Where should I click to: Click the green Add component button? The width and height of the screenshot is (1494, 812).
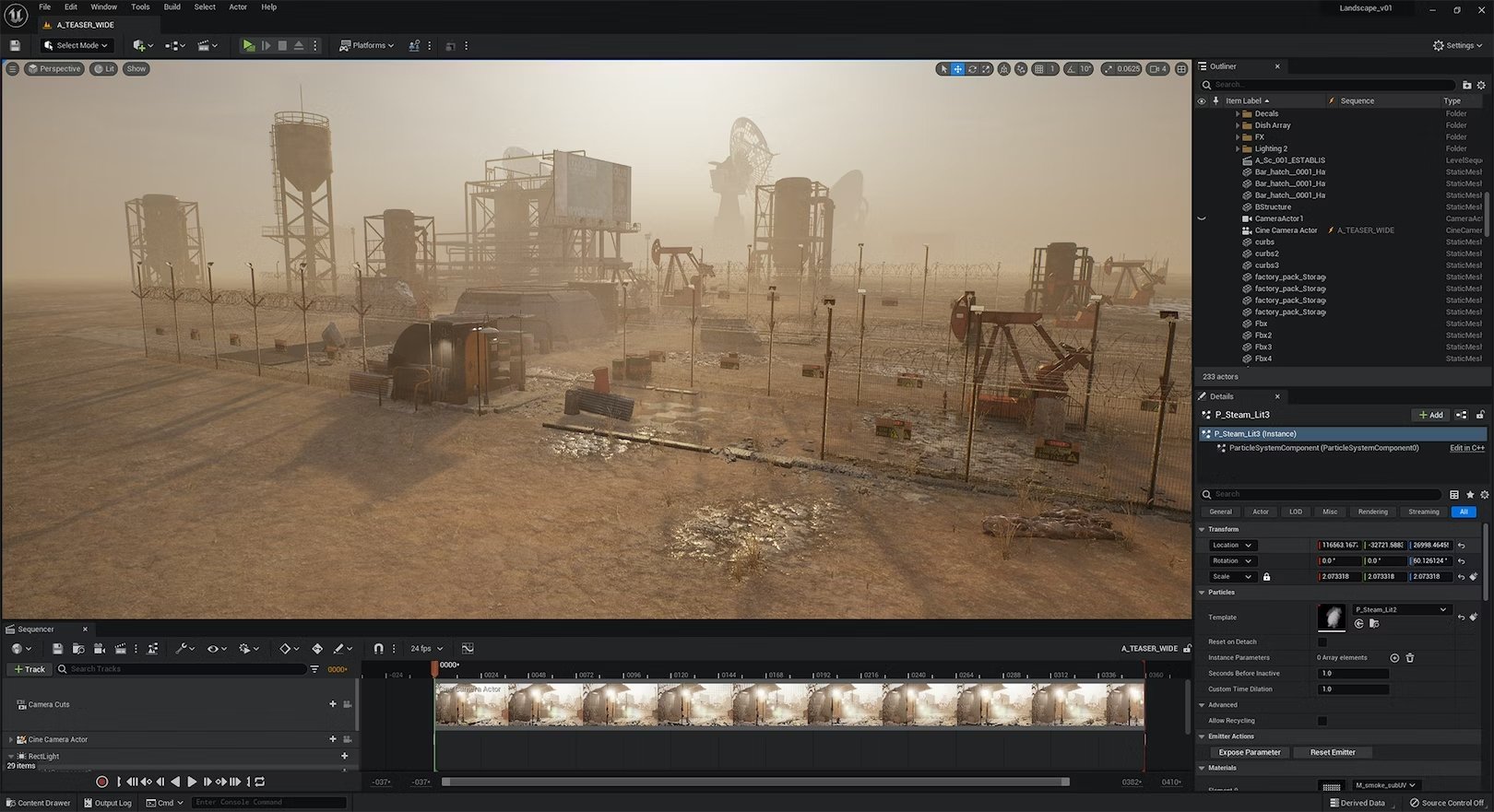(x=1431, y=415)
